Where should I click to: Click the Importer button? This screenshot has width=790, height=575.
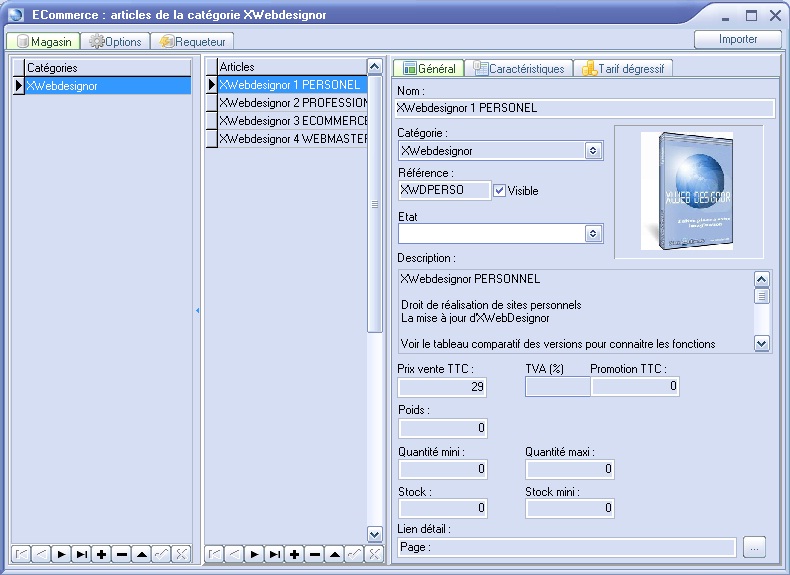click(738, 39)
